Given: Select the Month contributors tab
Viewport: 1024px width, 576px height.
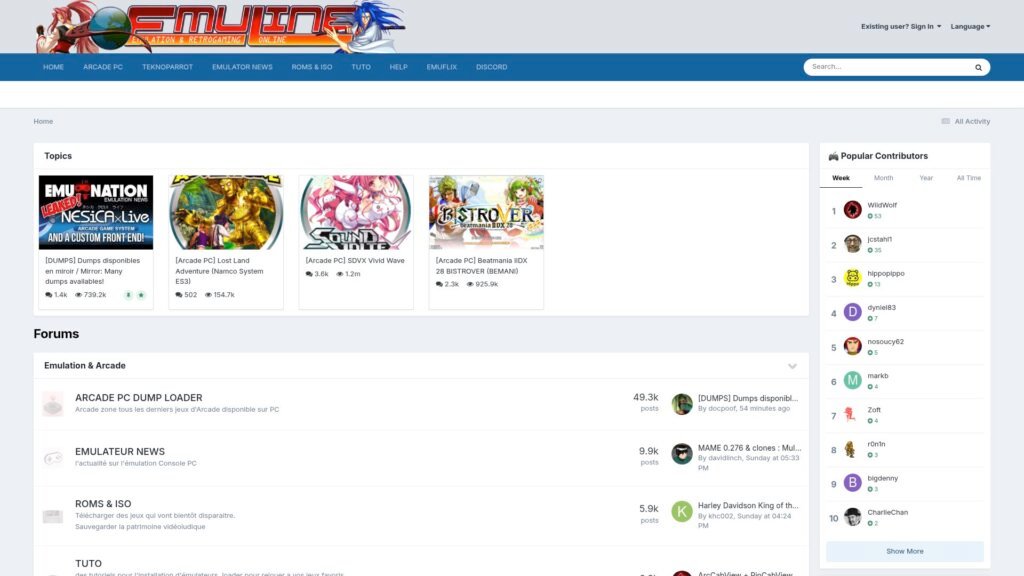Looking at the screenshot, I should 883,178.
